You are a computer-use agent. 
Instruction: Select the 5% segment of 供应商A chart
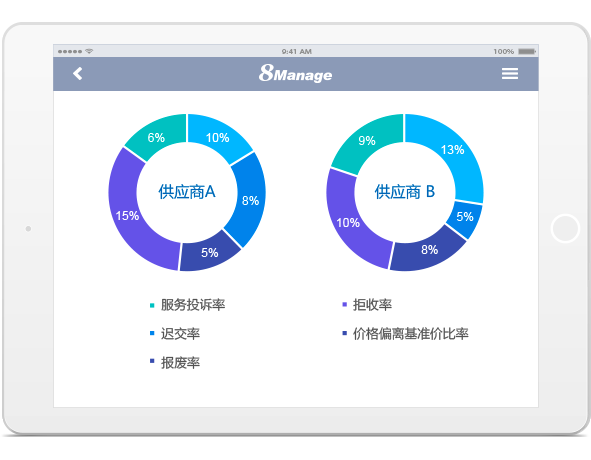(x=210, y=253)
